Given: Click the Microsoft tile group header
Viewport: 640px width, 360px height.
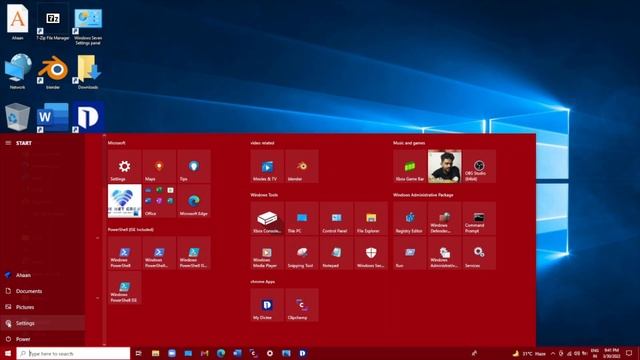Looking at the screenshot, I should [116, 143].
